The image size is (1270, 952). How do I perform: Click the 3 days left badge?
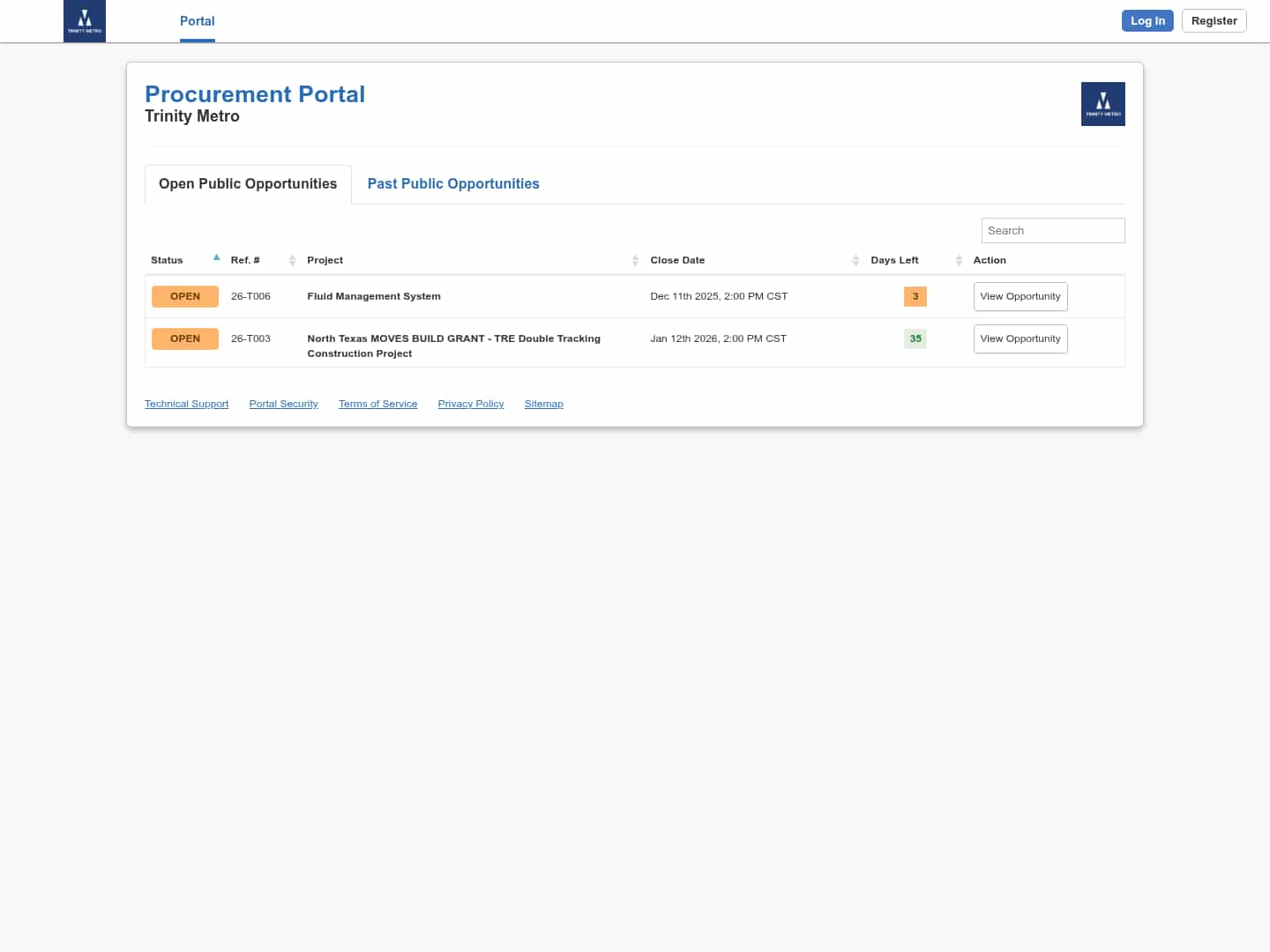tap(915, 296)
